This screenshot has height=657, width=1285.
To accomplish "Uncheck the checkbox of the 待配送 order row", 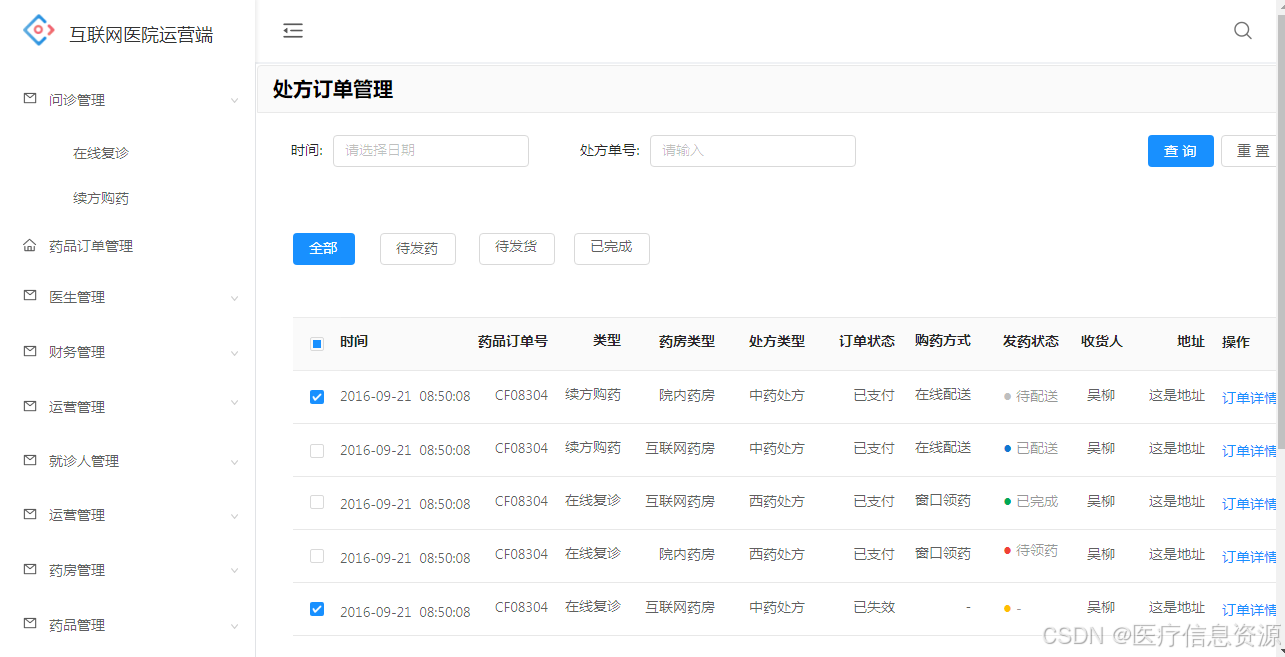I will [317, 397].
